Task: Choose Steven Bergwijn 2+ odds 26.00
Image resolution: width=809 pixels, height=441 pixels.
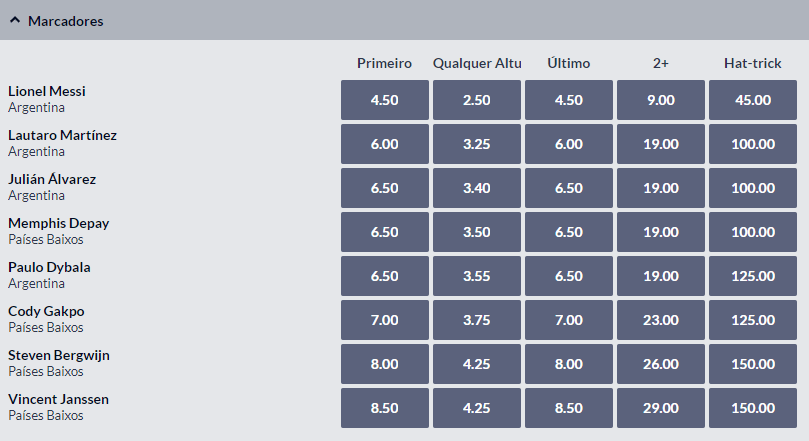Action: (x=661, y=364)
